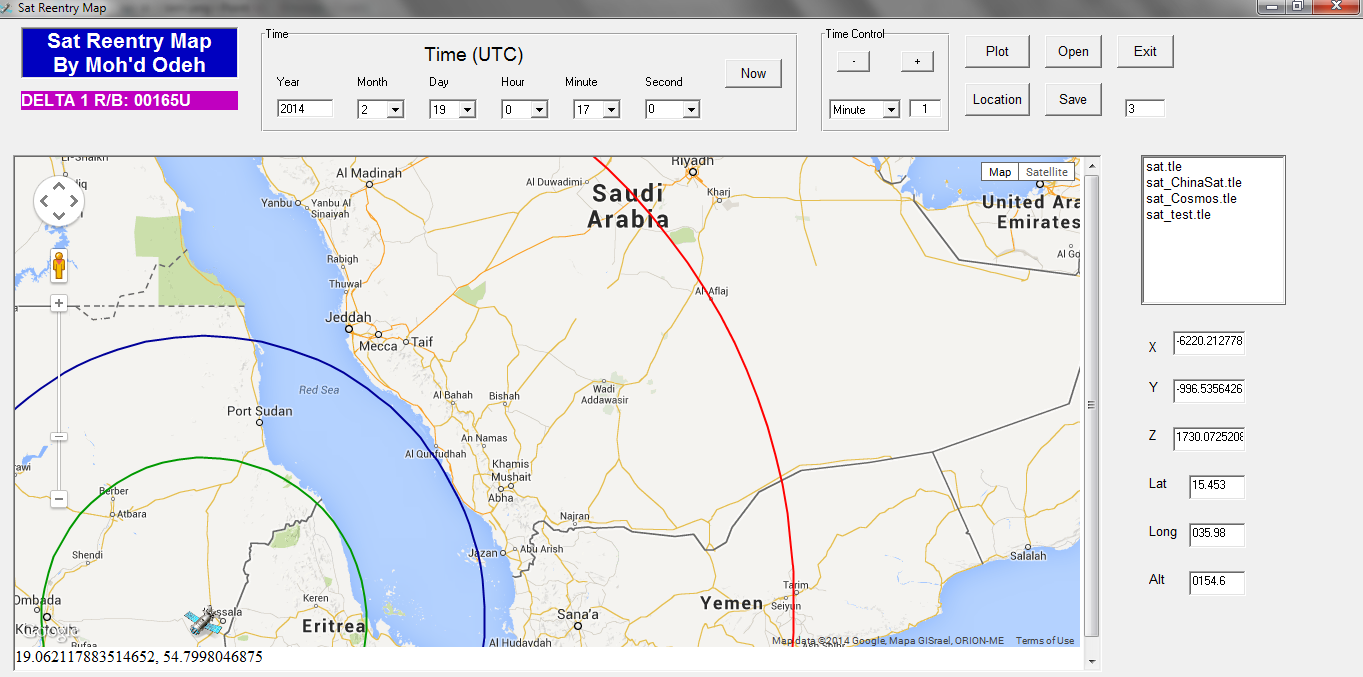
Task: Click the Sat Reentry Map title bar icon
Action: click(x=8, y=8)
